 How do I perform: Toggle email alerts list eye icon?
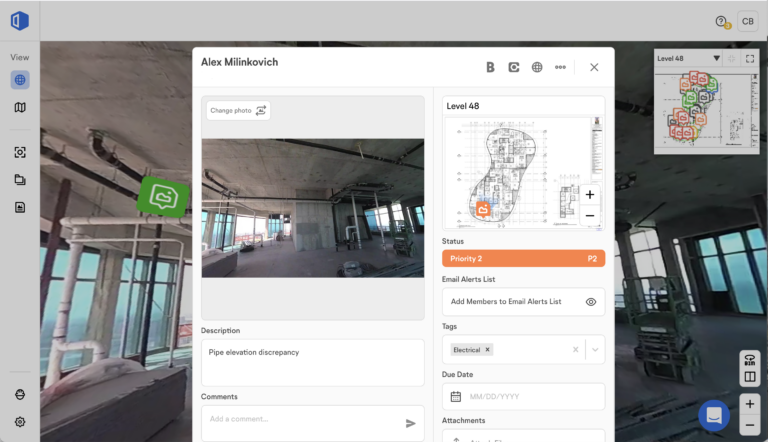pyautogui.click(x=591, y=301)
